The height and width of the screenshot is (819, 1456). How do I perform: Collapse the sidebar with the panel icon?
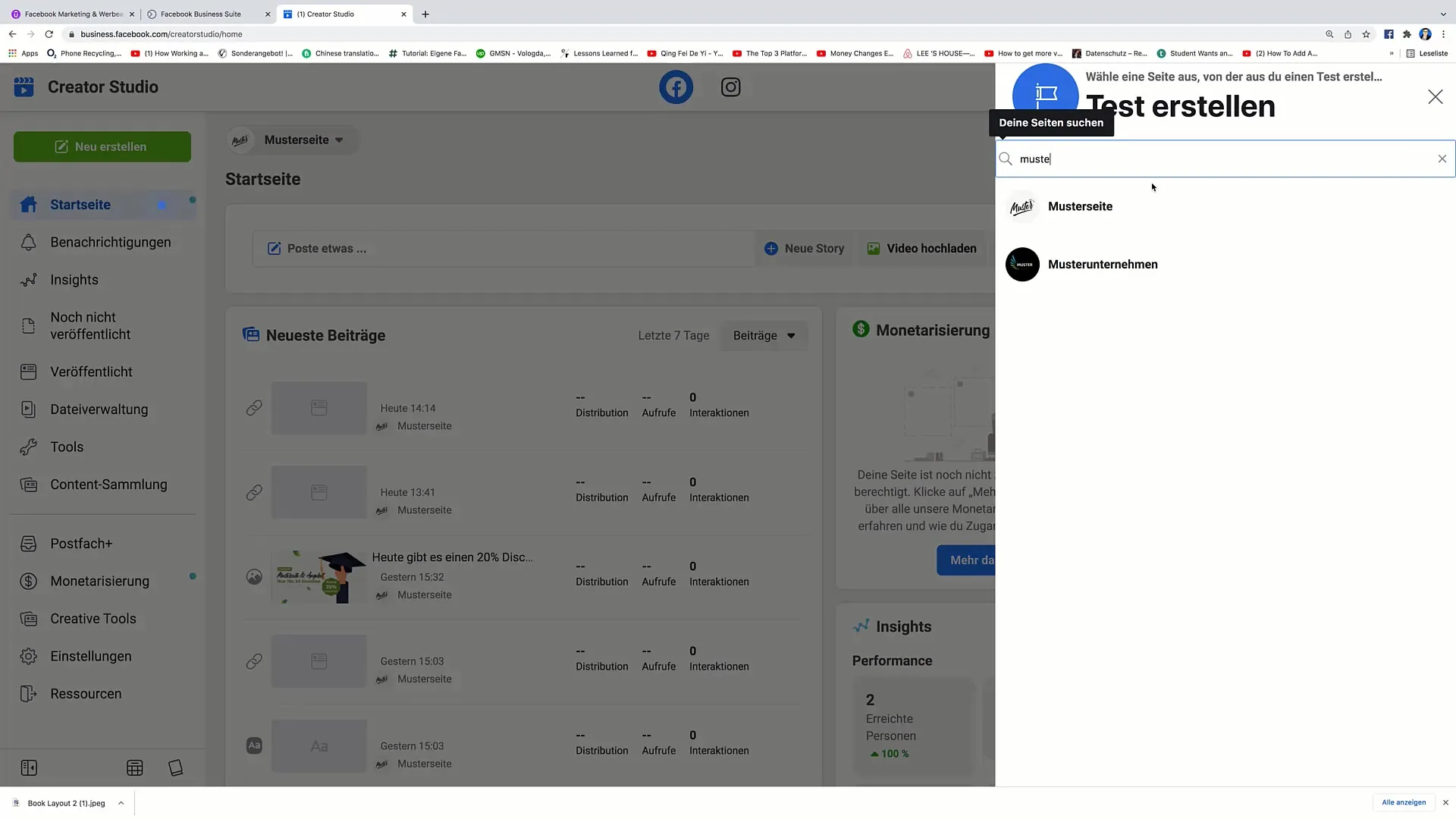point(29,768)
